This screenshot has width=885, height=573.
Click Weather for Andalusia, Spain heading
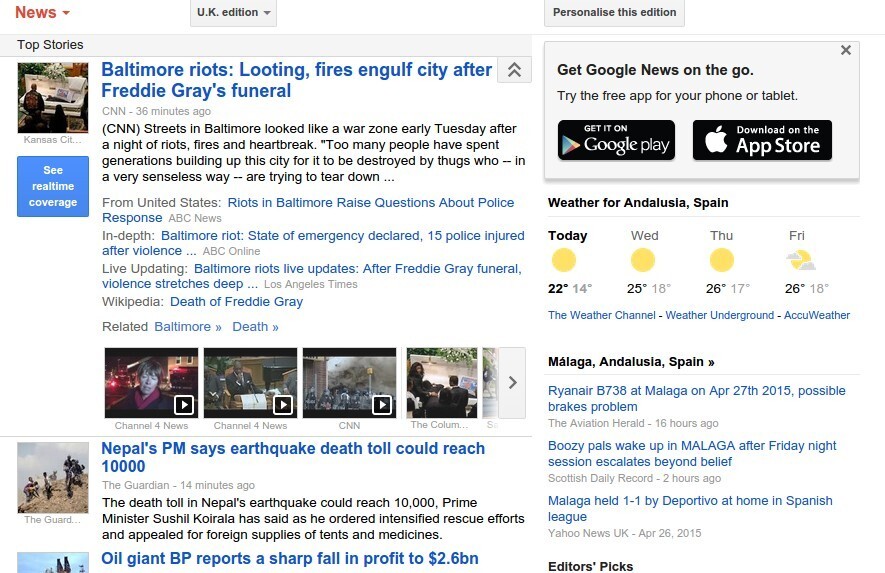pyautogui.click(x=638, y=203)
